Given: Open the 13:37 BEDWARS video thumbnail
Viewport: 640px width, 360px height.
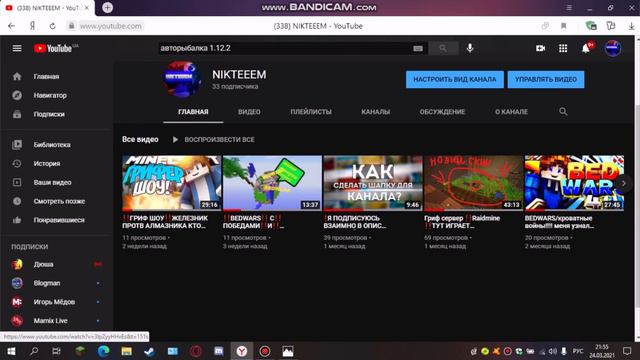Looking at the screenshot, I should coord(272,183).
